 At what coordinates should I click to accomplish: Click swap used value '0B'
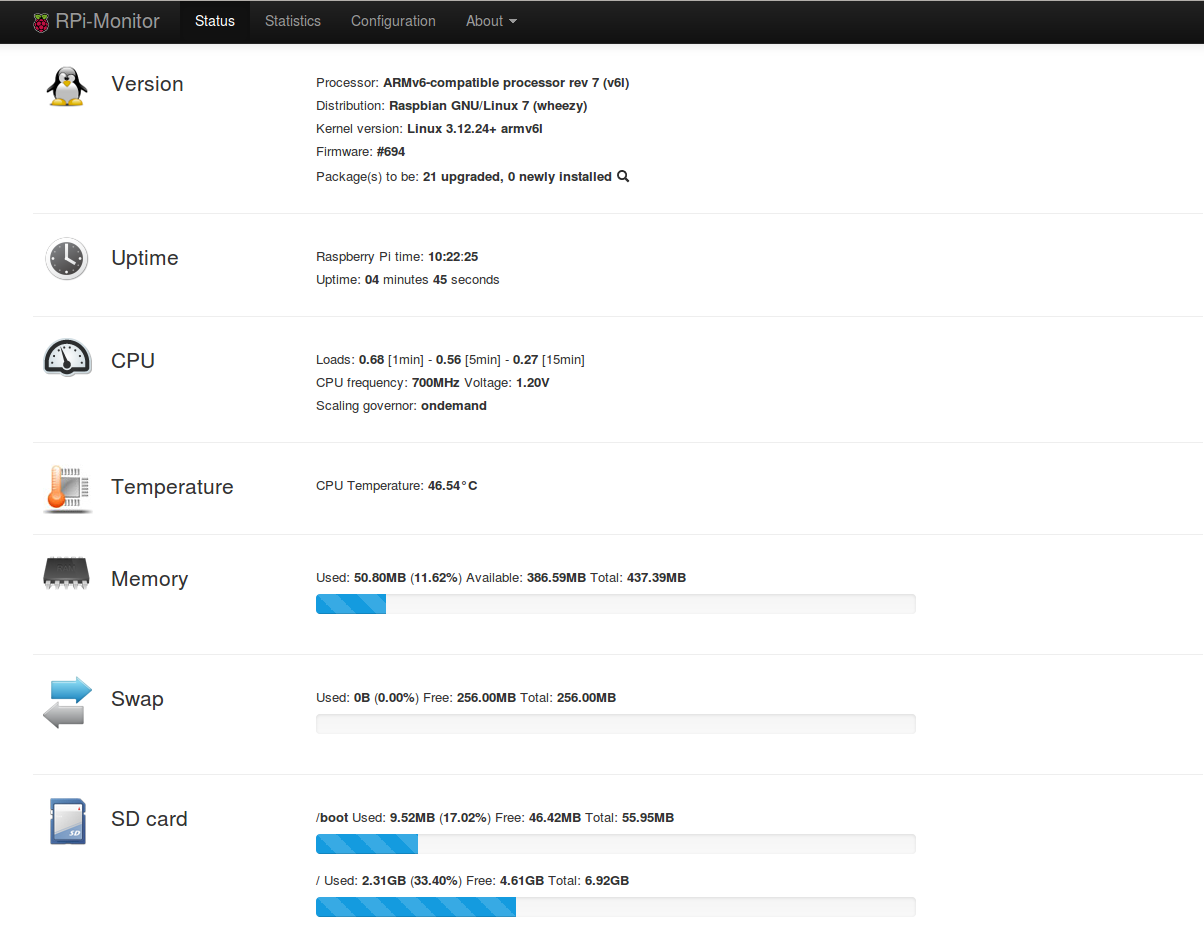[362, 698]
